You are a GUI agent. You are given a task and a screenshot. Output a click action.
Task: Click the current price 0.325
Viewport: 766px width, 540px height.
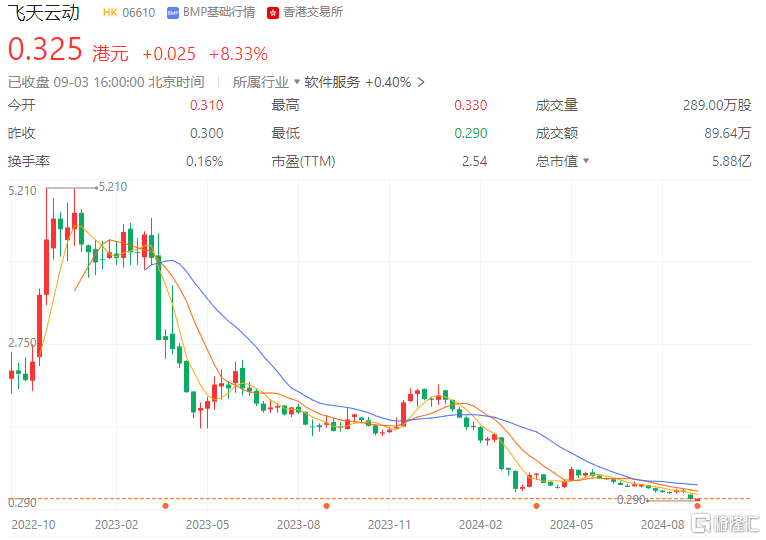click(45, 49)
